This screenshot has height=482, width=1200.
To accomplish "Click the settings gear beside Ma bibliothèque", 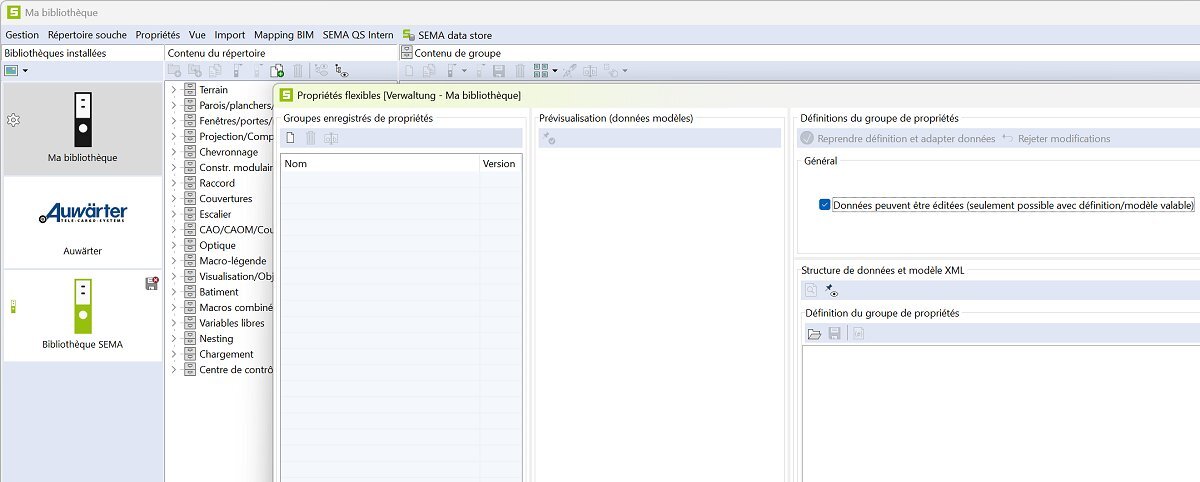I will (x=14, y=120).
